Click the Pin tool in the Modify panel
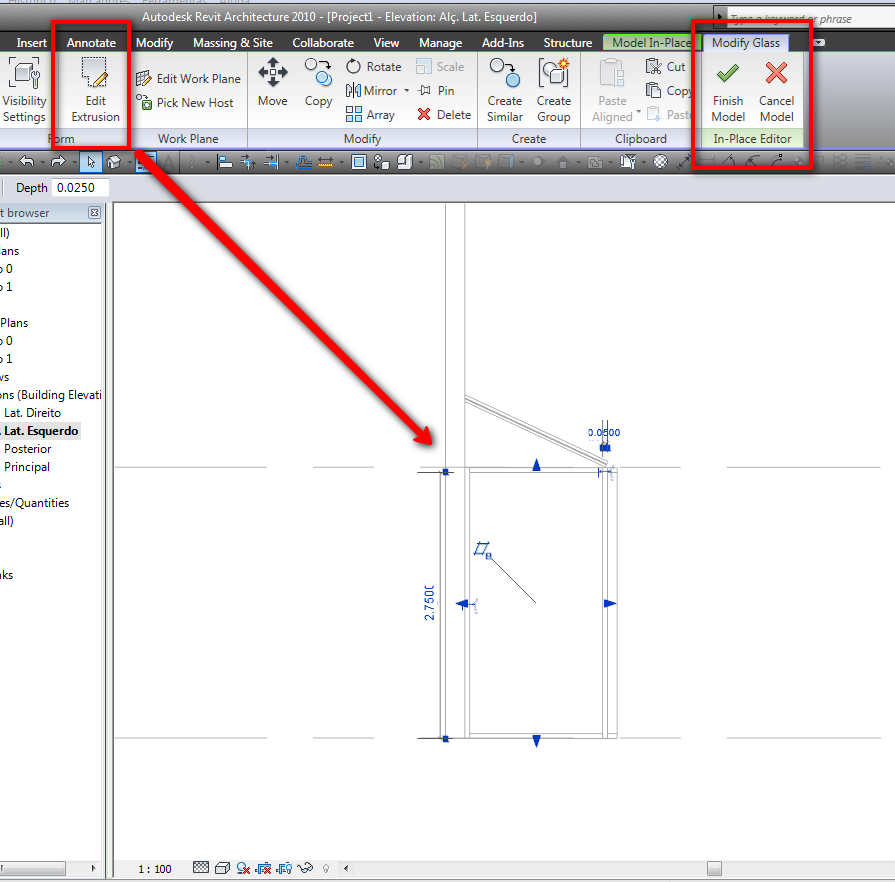The width and height of the screenshot is (895, 882). coord(436,91)
